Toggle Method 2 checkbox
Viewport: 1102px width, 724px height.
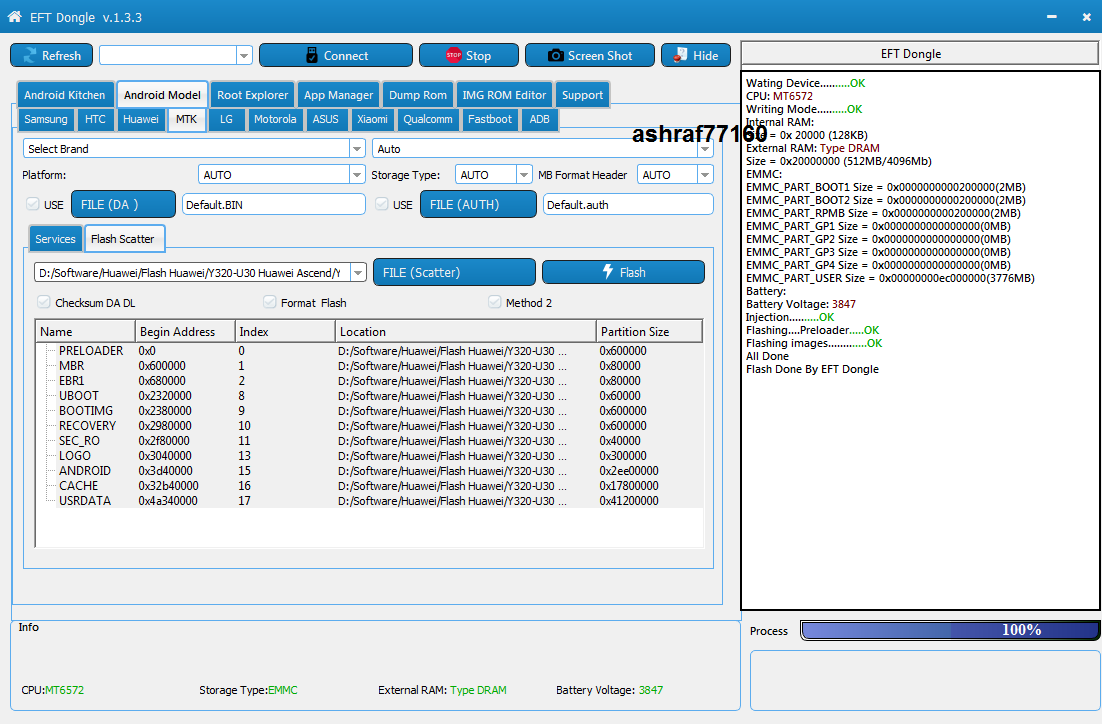pyautogui.click(x=495, y=302)
